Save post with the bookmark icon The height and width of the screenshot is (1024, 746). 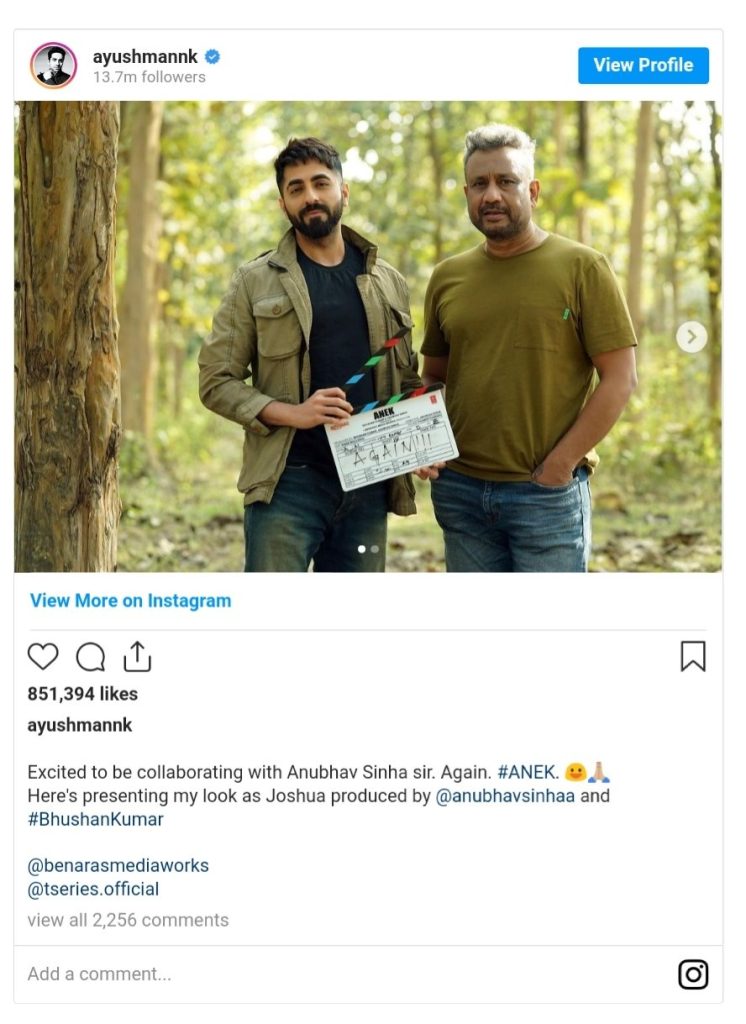pos(693,656)
